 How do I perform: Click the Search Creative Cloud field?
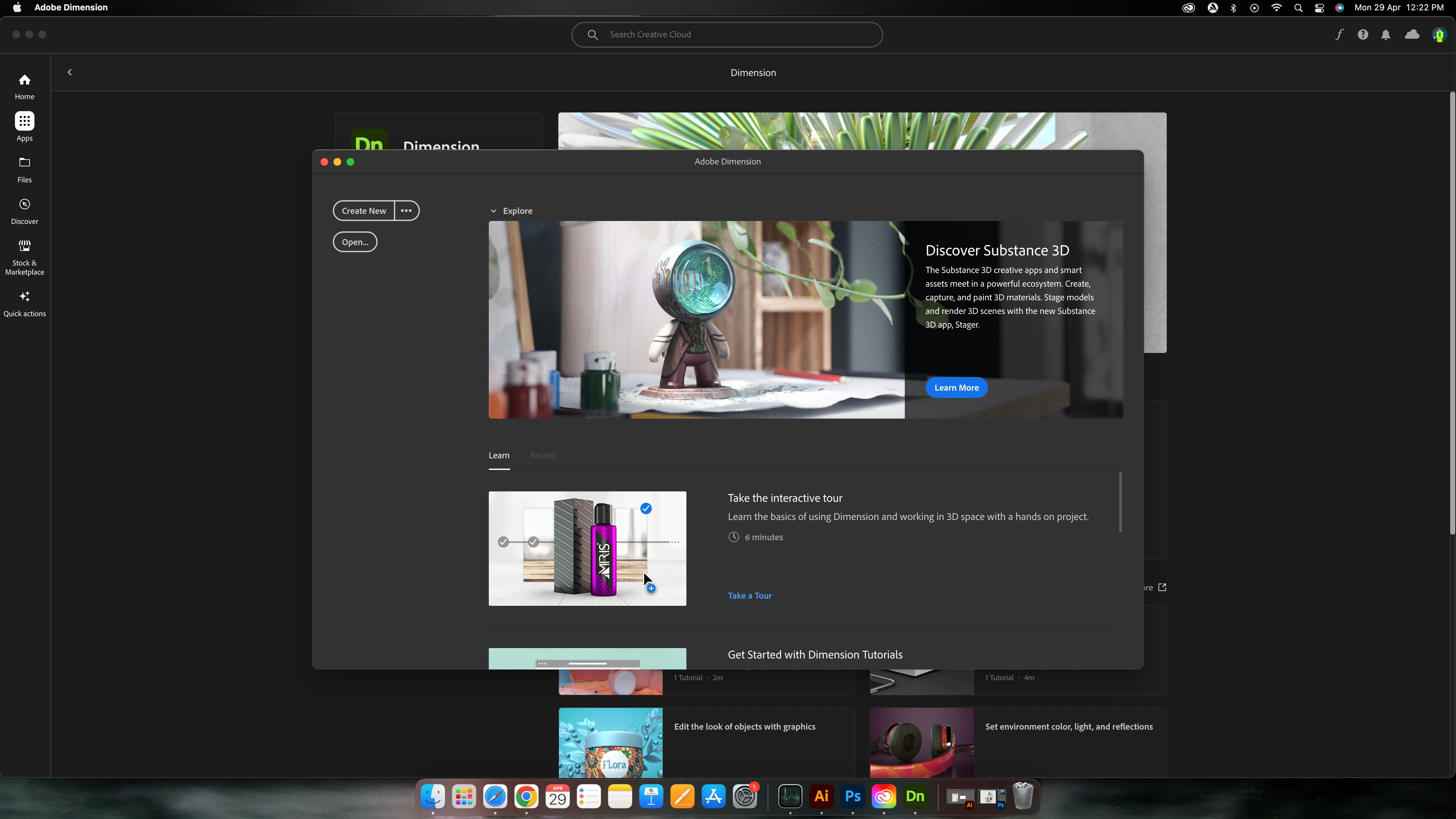pyautogui.click(x=727, y=35)
